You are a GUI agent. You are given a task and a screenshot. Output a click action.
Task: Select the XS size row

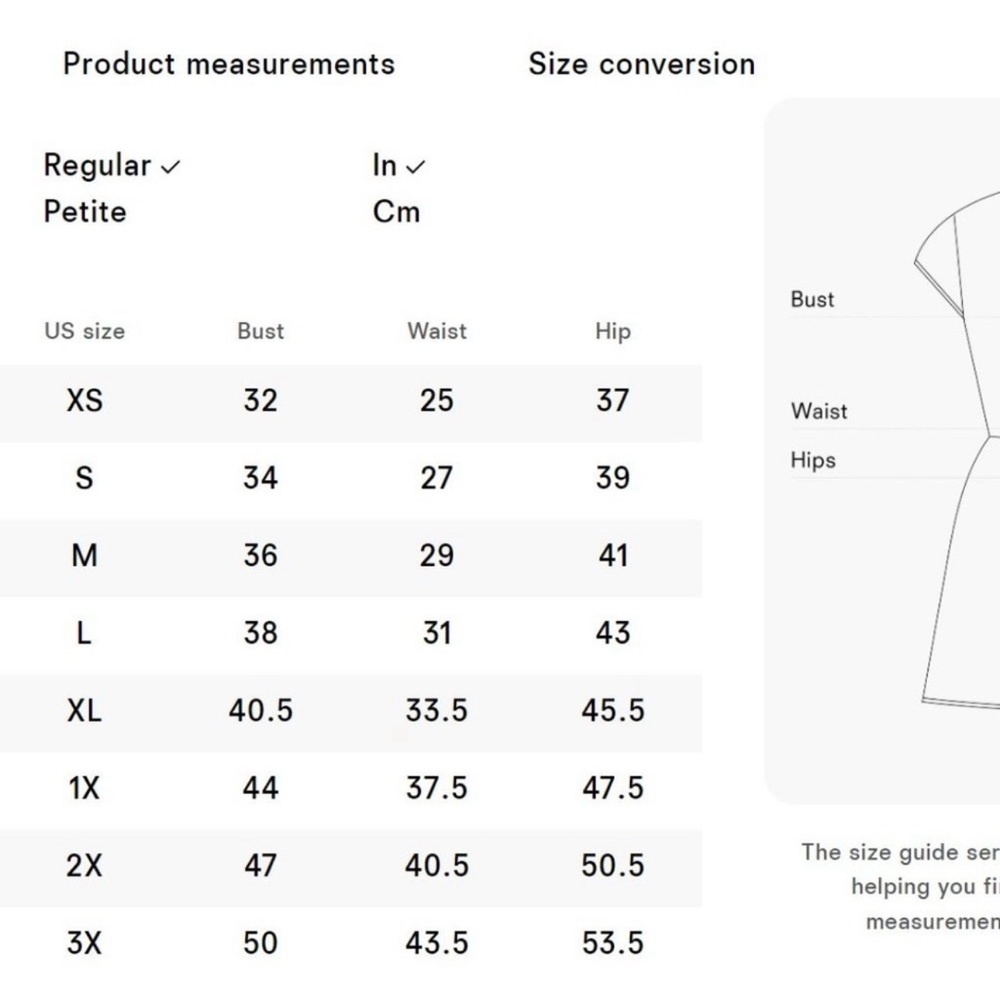click(x=84, y=401)
